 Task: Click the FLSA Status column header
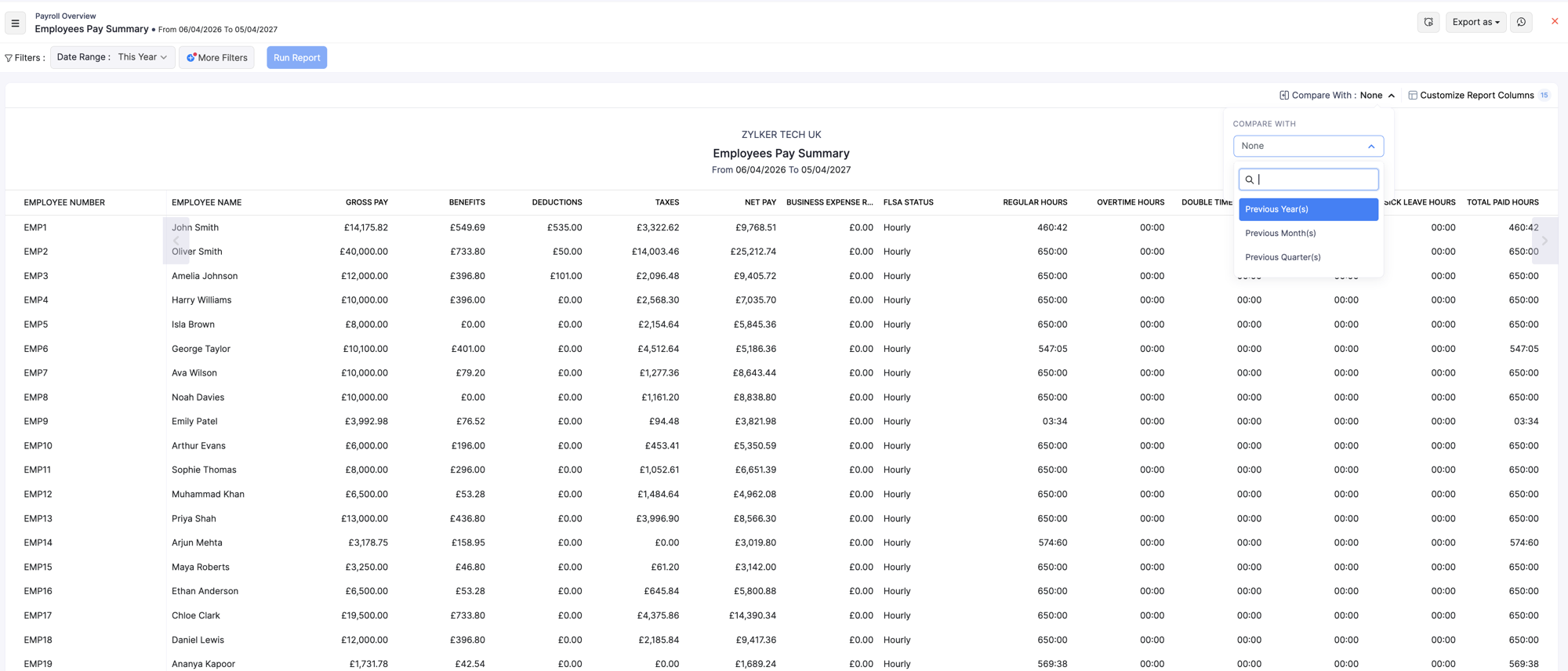908,202
